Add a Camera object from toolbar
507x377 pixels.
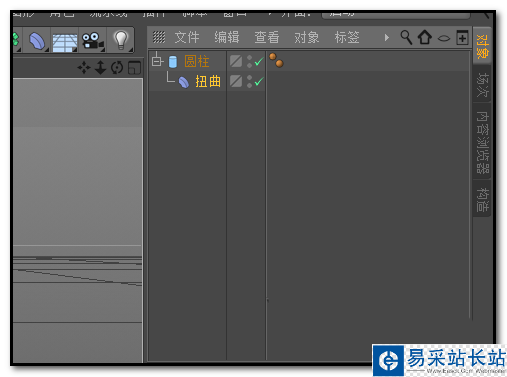tap(93, 41)
